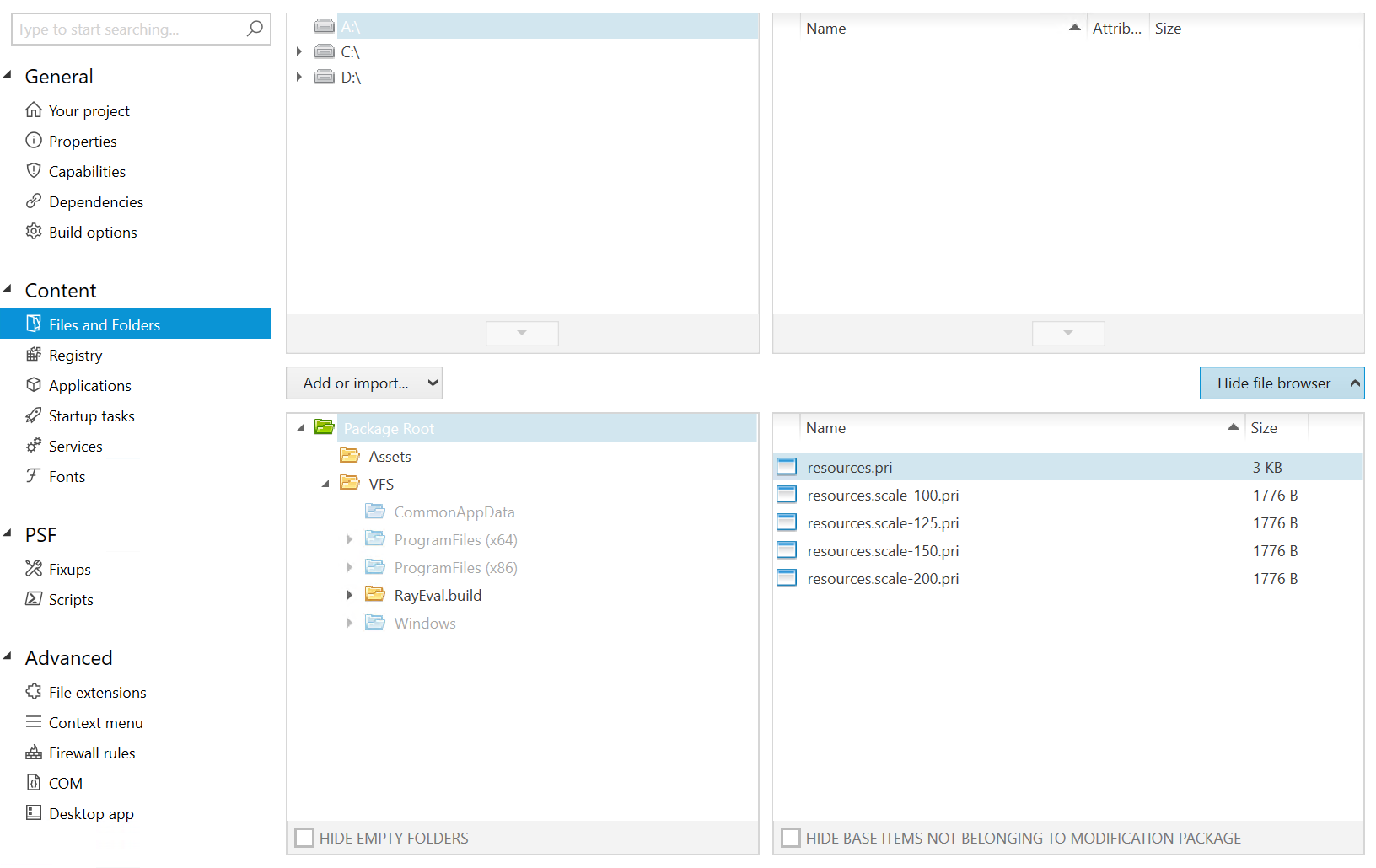
Task: Open the Desktop app section
Action: tap(90, 813)
